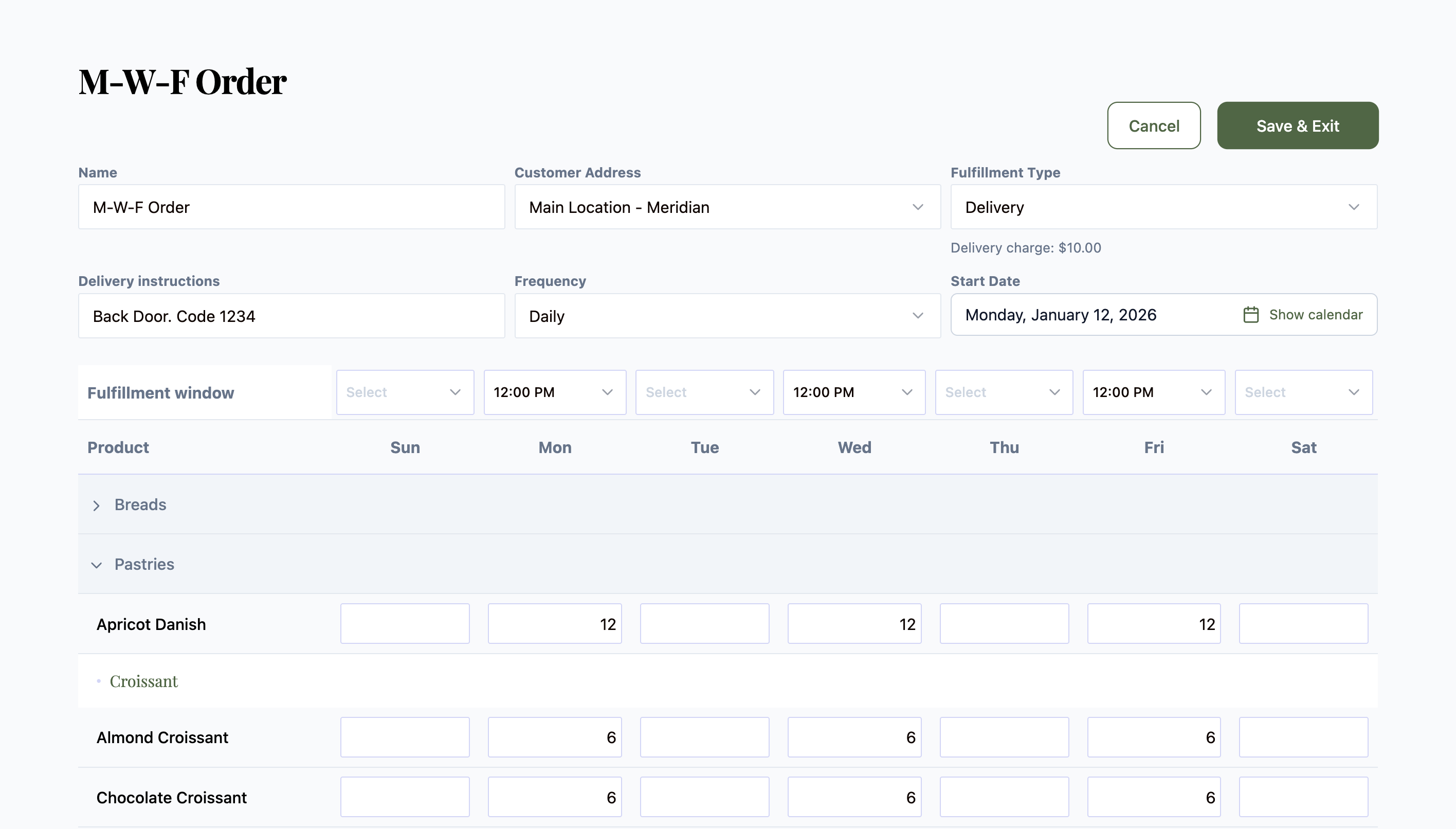Click the Delivery instructions text box

[x=291, y=316]
